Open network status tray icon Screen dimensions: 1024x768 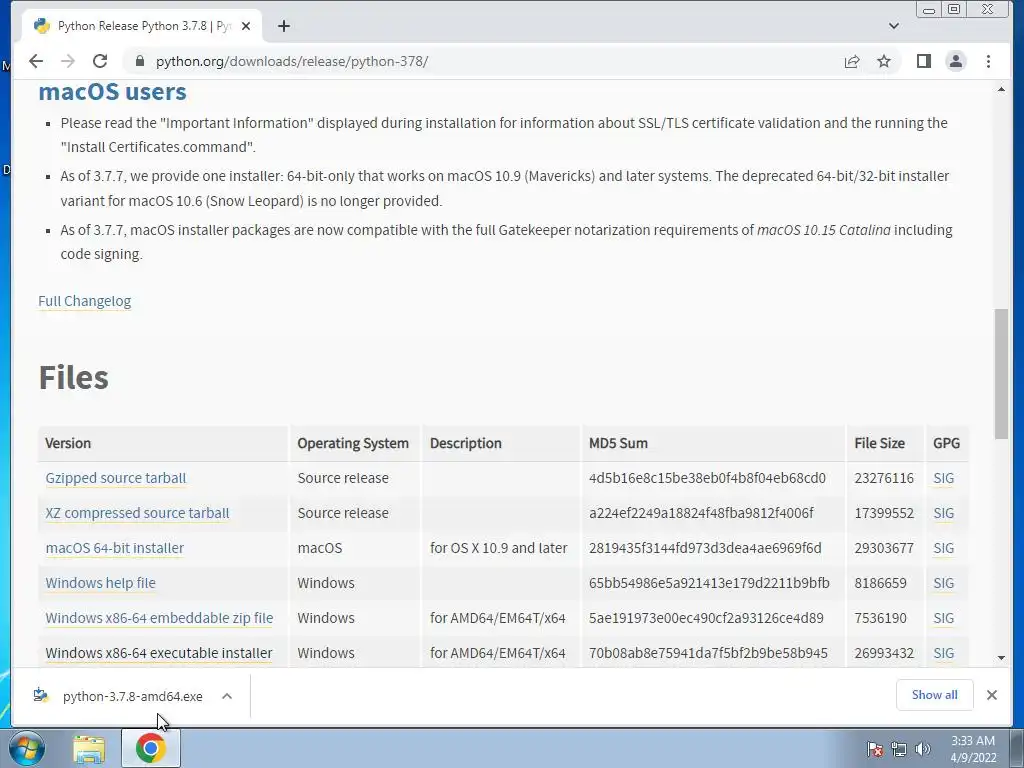pyautogui.click(x=899, y=749)
